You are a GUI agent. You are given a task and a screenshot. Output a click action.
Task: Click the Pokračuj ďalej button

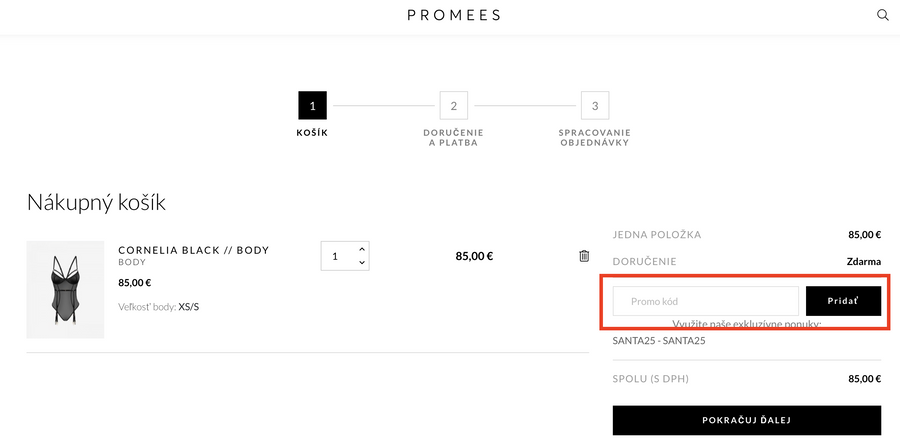(746, 420)
